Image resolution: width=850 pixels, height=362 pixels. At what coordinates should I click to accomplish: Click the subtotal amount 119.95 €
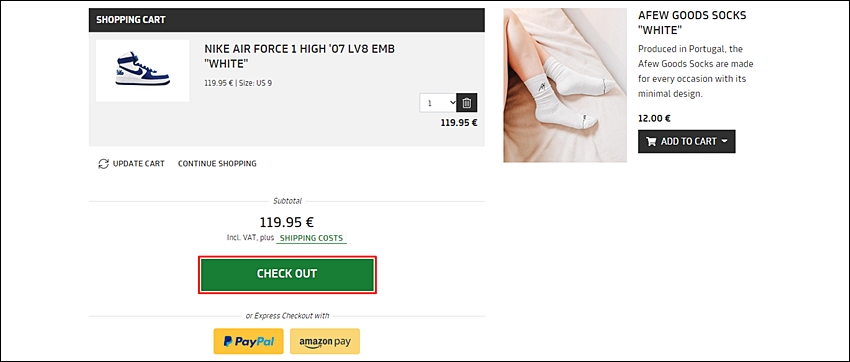287,223
